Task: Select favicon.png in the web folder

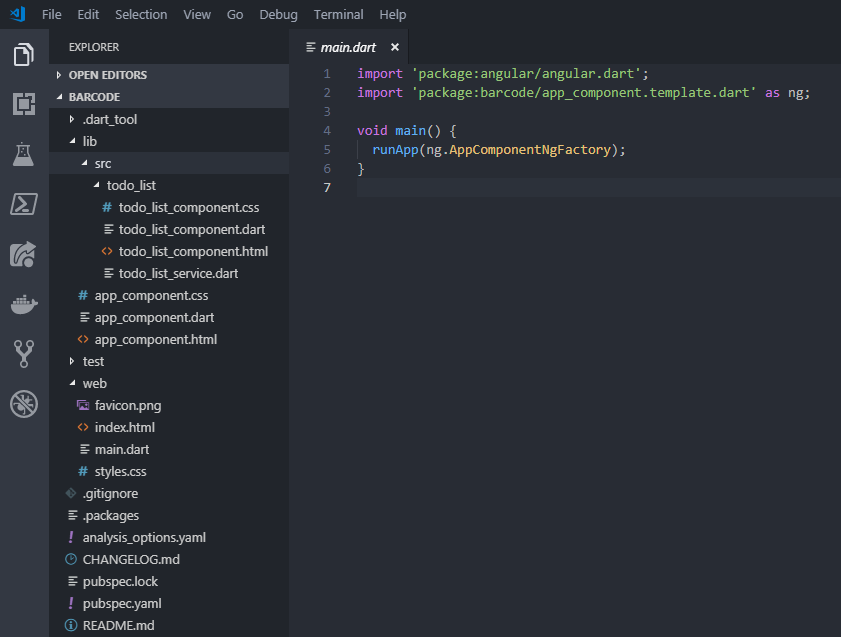Action: point(127,405)
